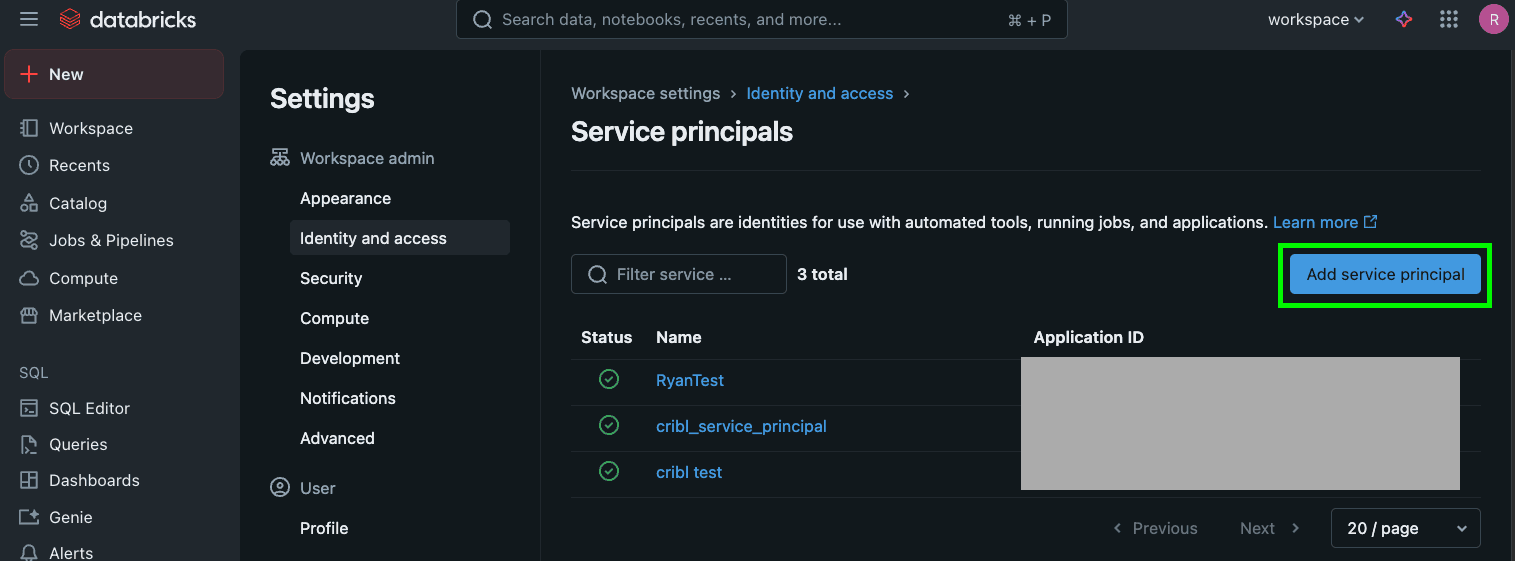Click the Identity and access breadcrumb
Viewport: 1515px width, 561px height.
[819, 93]
